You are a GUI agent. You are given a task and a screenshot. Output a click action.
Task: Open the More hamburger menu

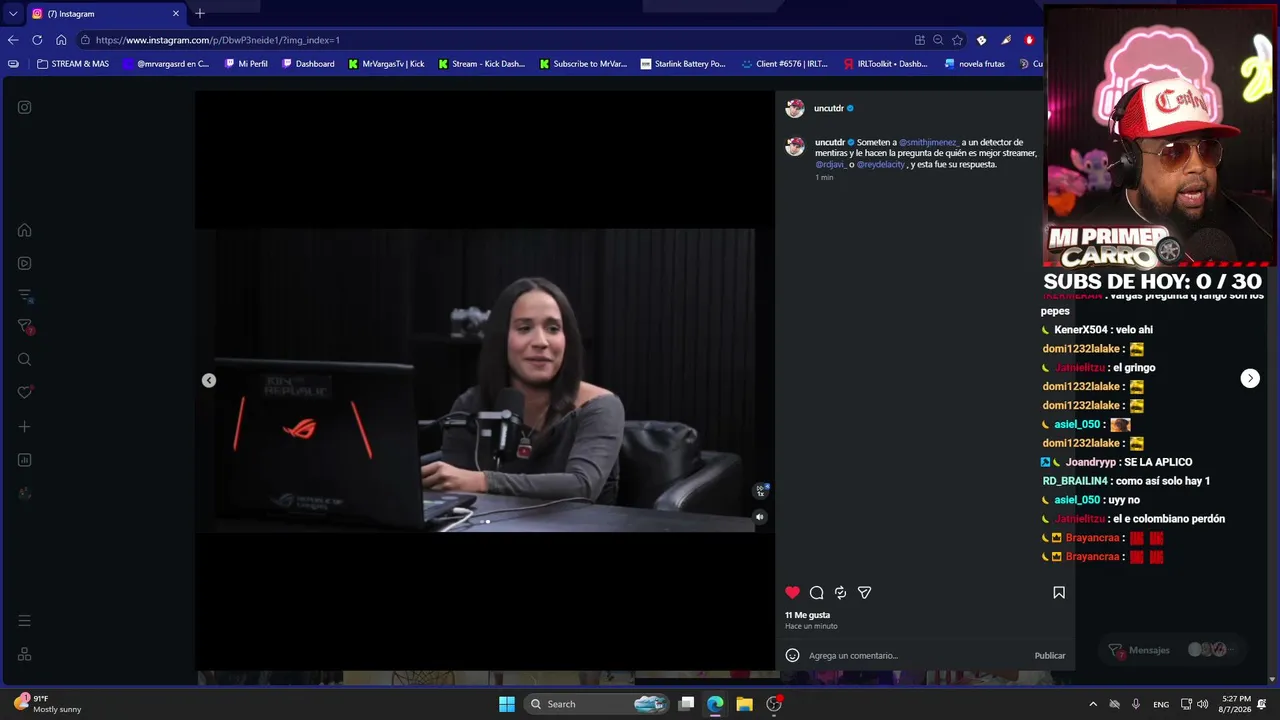pos(25,621)
